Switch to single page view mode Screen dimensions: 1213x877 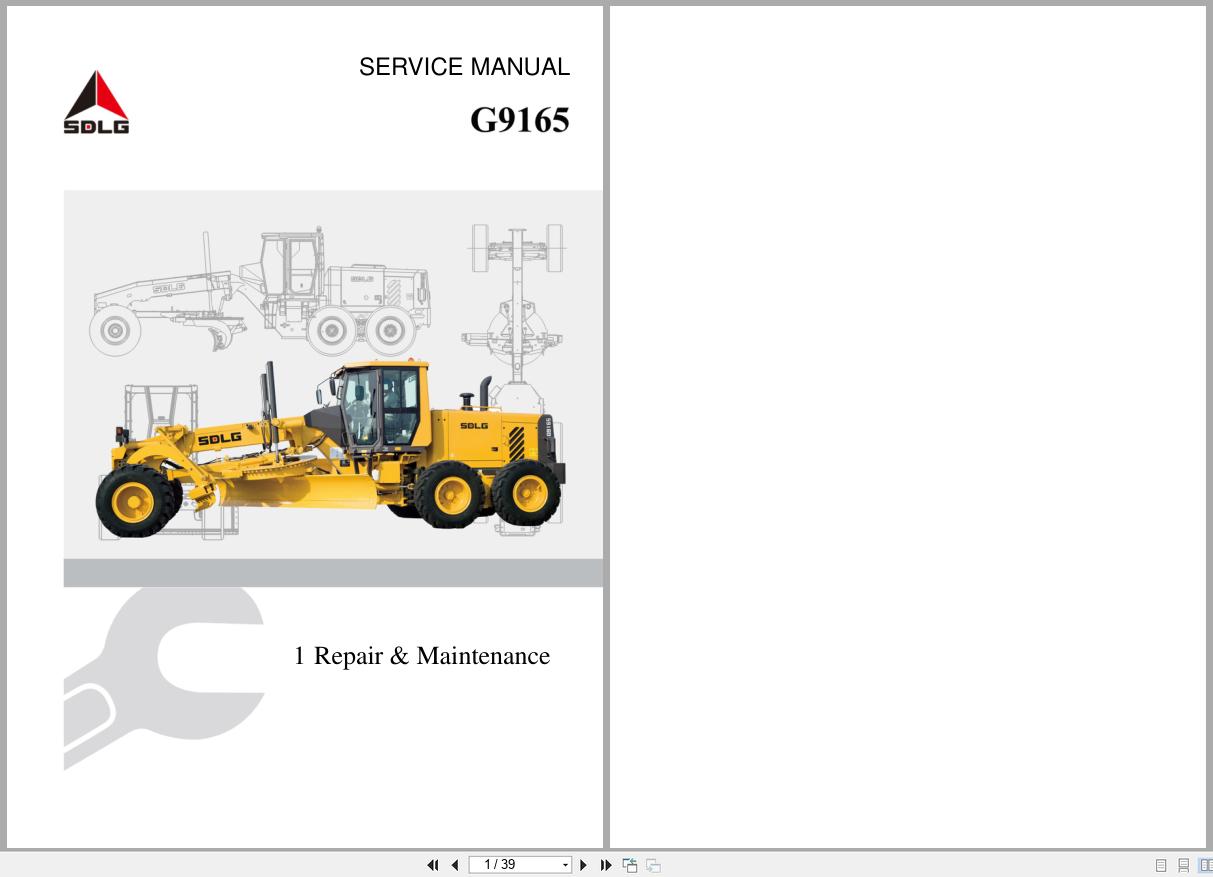point(1161,864)
